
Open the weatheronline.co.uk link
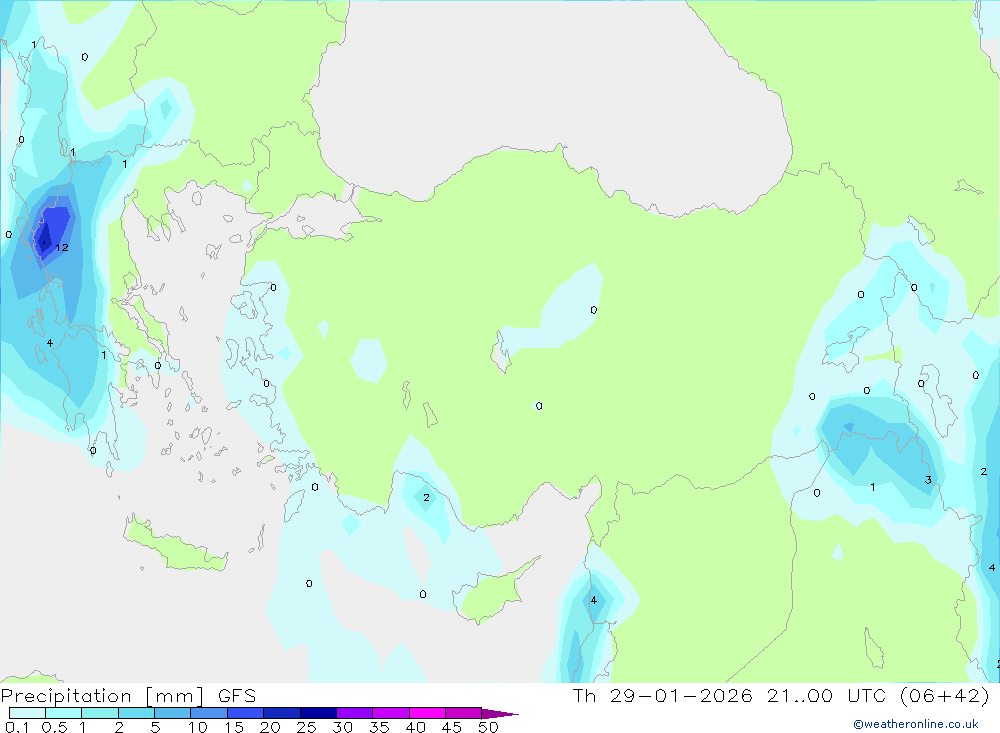tap(916, 724)
